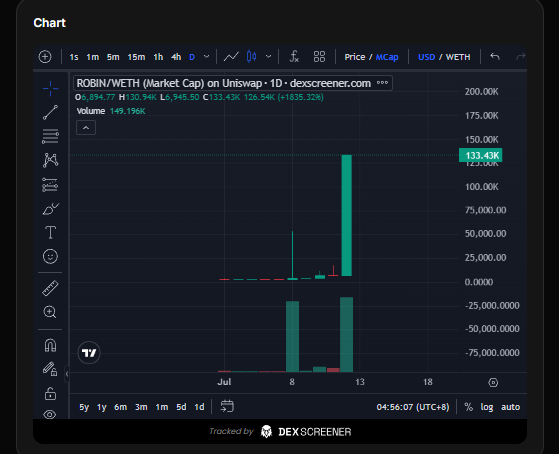Activate the zoom in tool
The height and width of the screenshot is (454, 559).
50,312
